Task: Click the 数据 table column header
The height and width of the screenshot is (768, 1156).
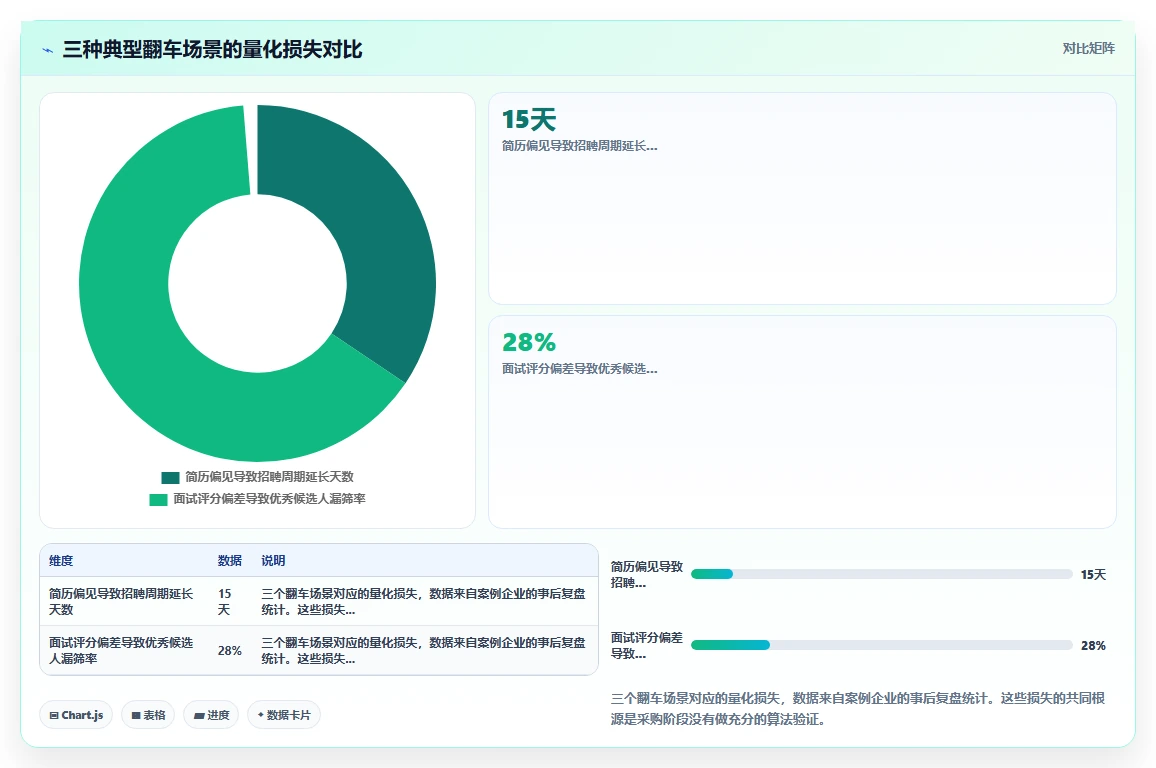Action: click(229, 561)
